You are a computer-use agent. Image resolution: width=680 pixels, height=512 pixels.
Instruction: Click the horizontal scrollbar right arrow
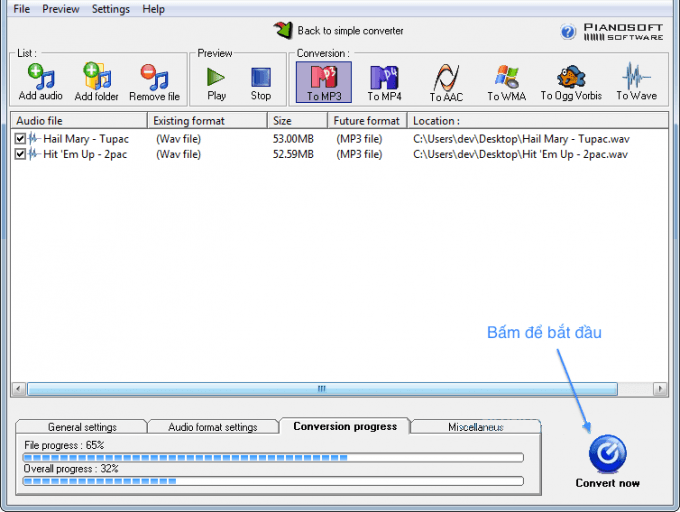click(x=660, y=388)
